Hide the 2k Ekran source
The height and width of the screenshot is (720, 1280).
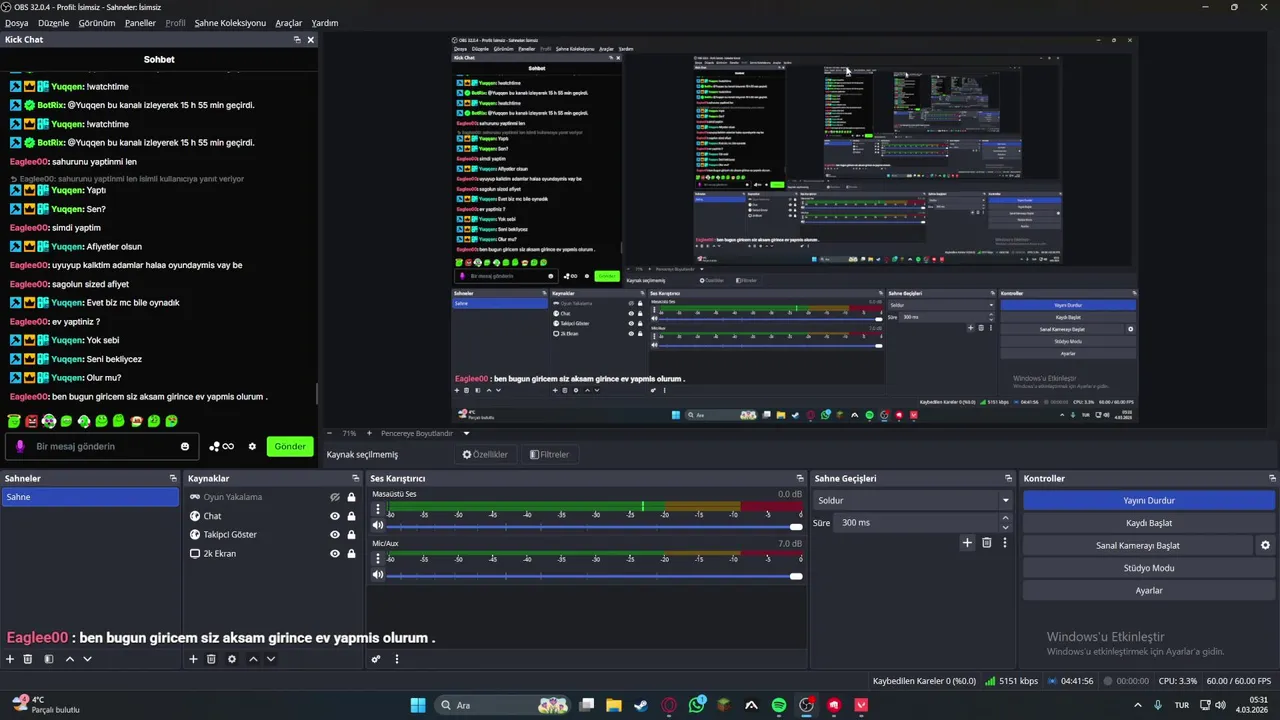[335, 554]
